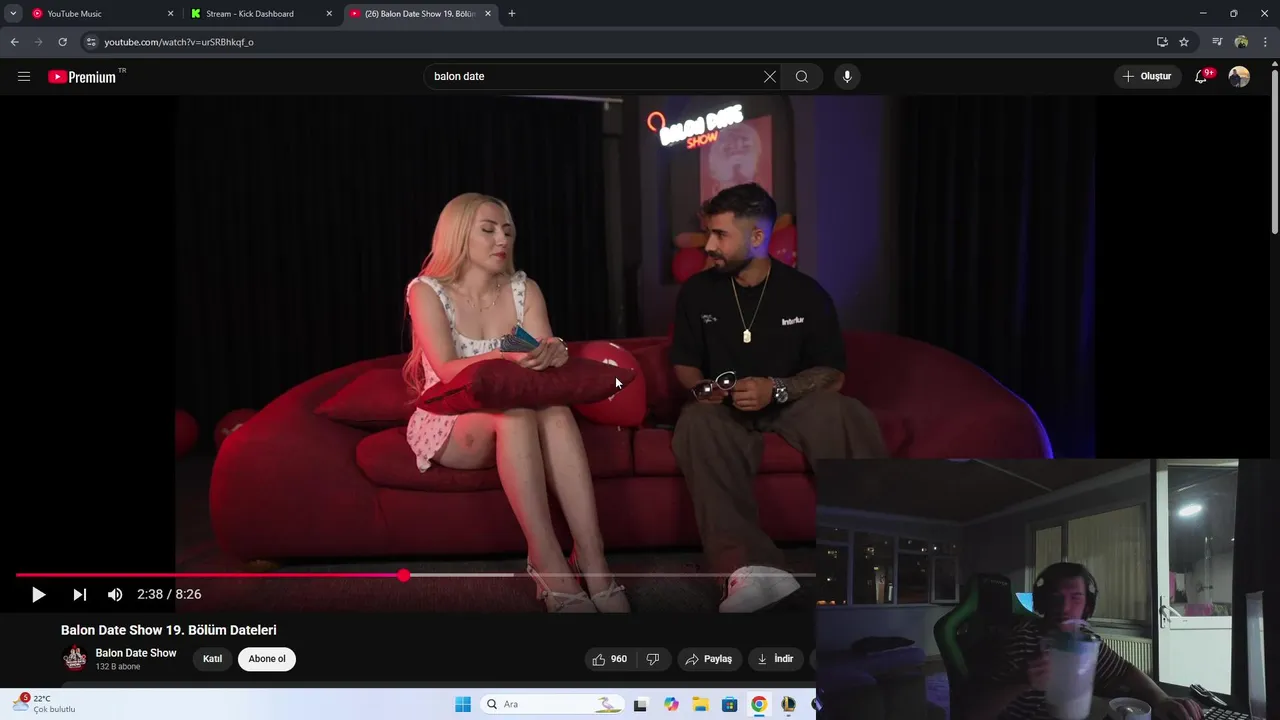This screenshot has width=1280, height=720.
Task: Click Chrome icon on taskbar
Action: 759,704
